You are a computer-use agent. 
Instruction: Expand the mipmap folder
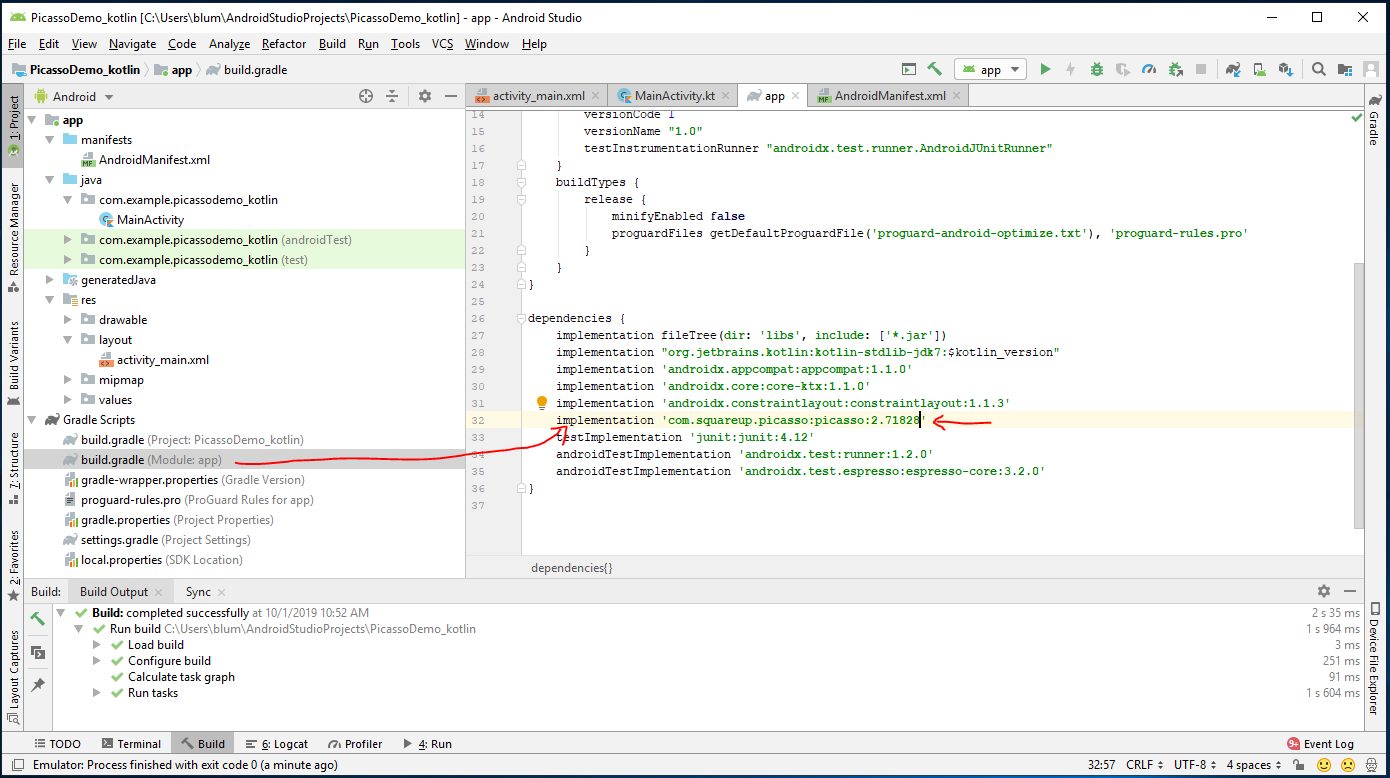pyautogui.click(x=68, y=380)
